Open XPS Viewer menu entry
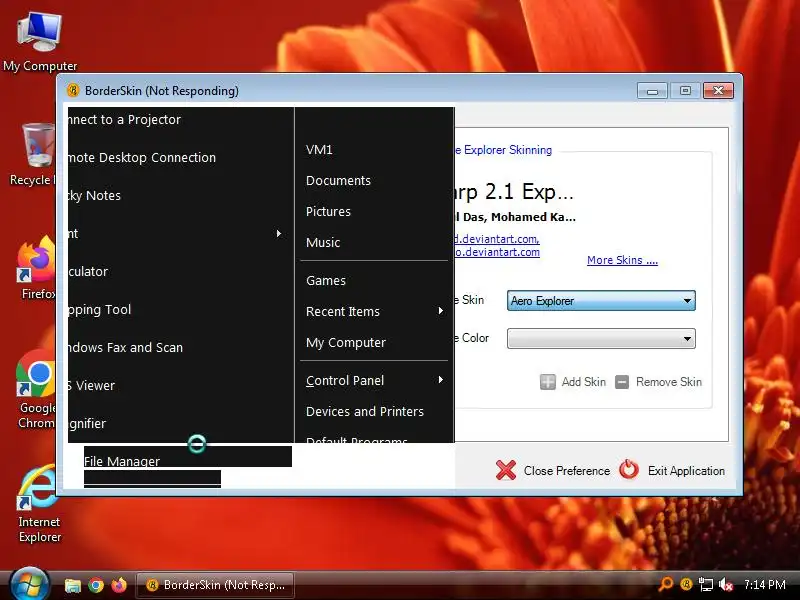 (x=181, y=385)
